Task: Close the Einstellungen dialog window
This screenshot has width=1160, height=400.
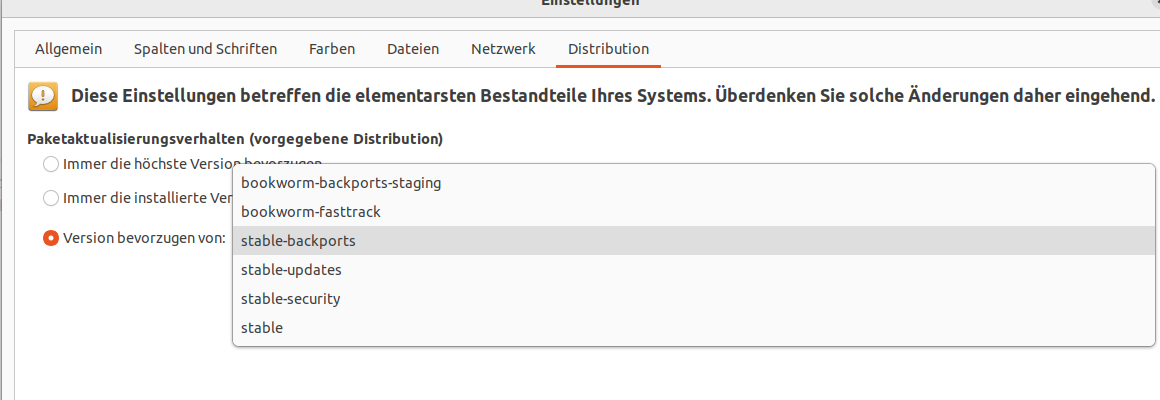Action: click(x=1154, y=3)
